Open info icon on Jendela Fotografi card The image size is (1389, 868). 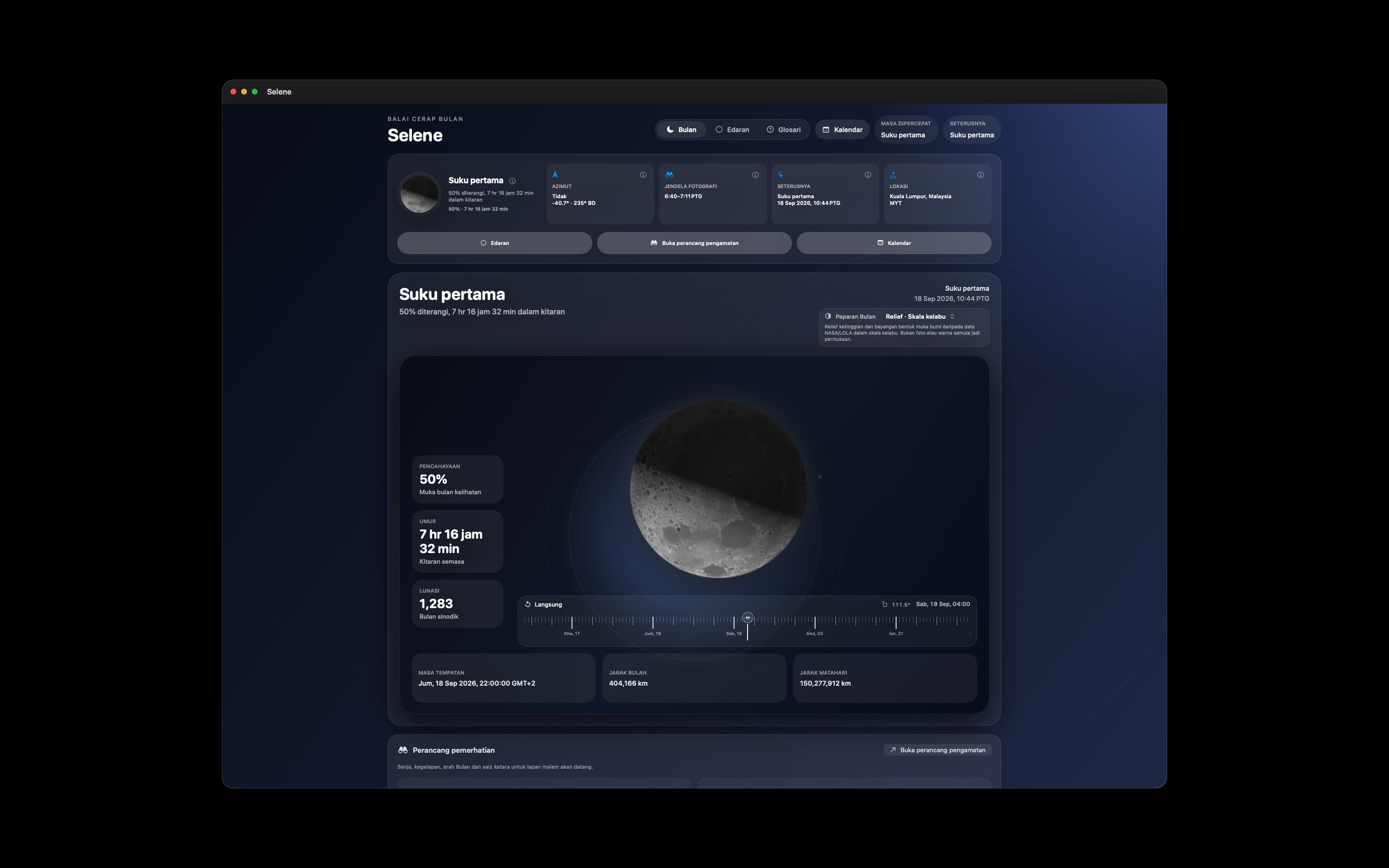pos(755,175)
